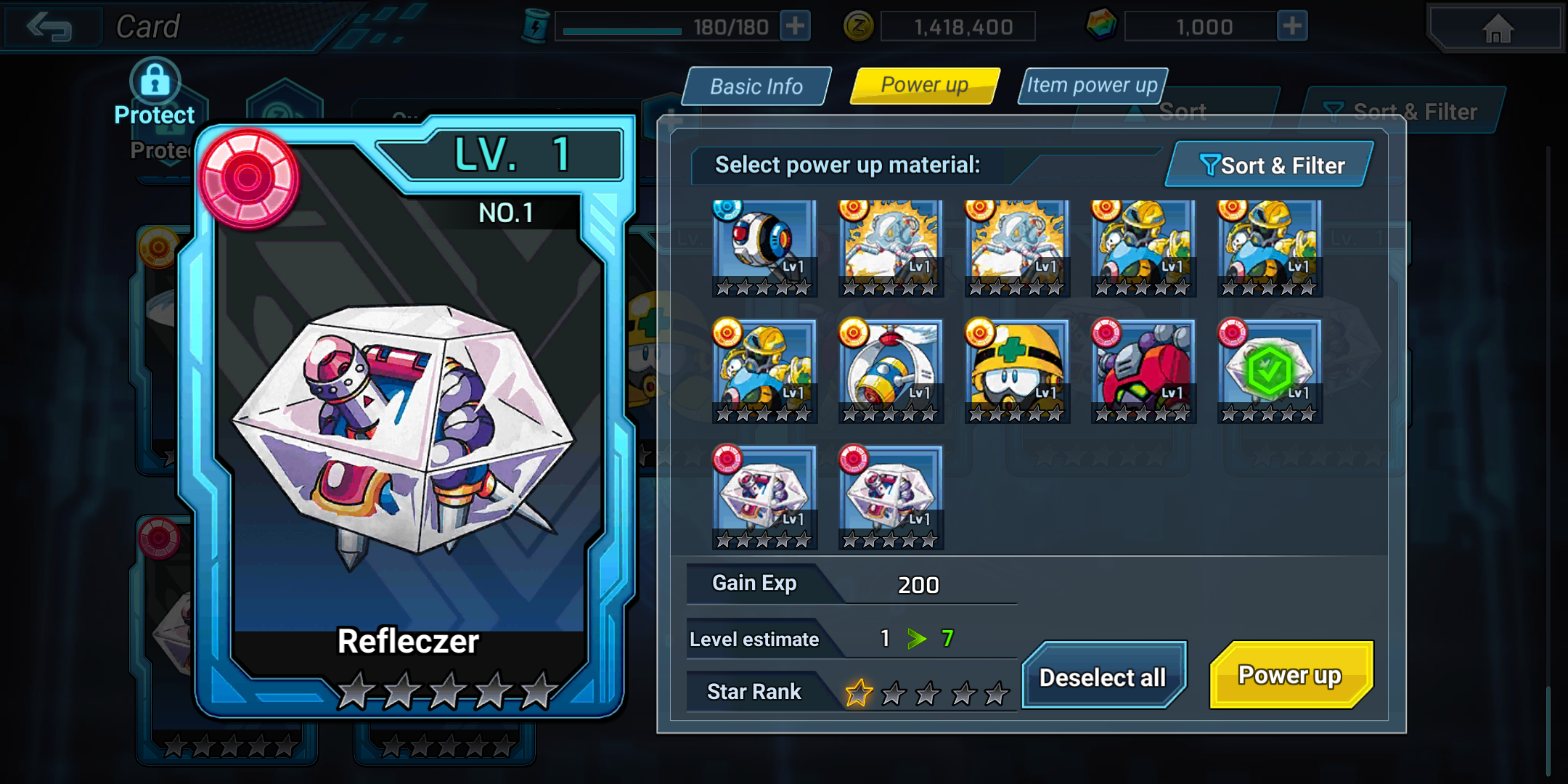This screenshot has width=1568, height=784.
Task: Open Sort & Filter in material panel
Action: click(x=1270, y=166)
